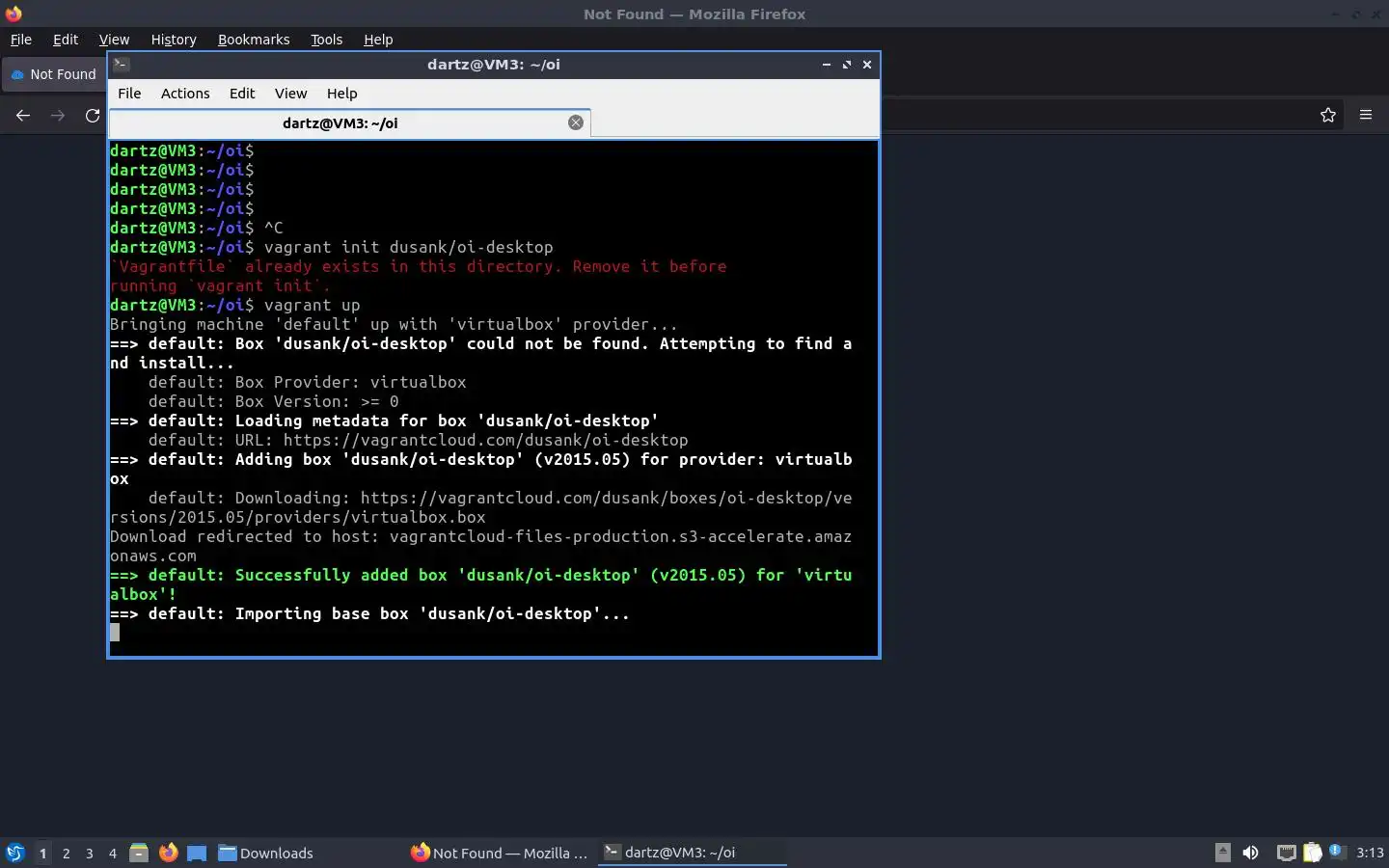Viewport: 1389px width, 868px height.
Task: Click the terminal cursor block on the last line
Action: click(115, 633)
